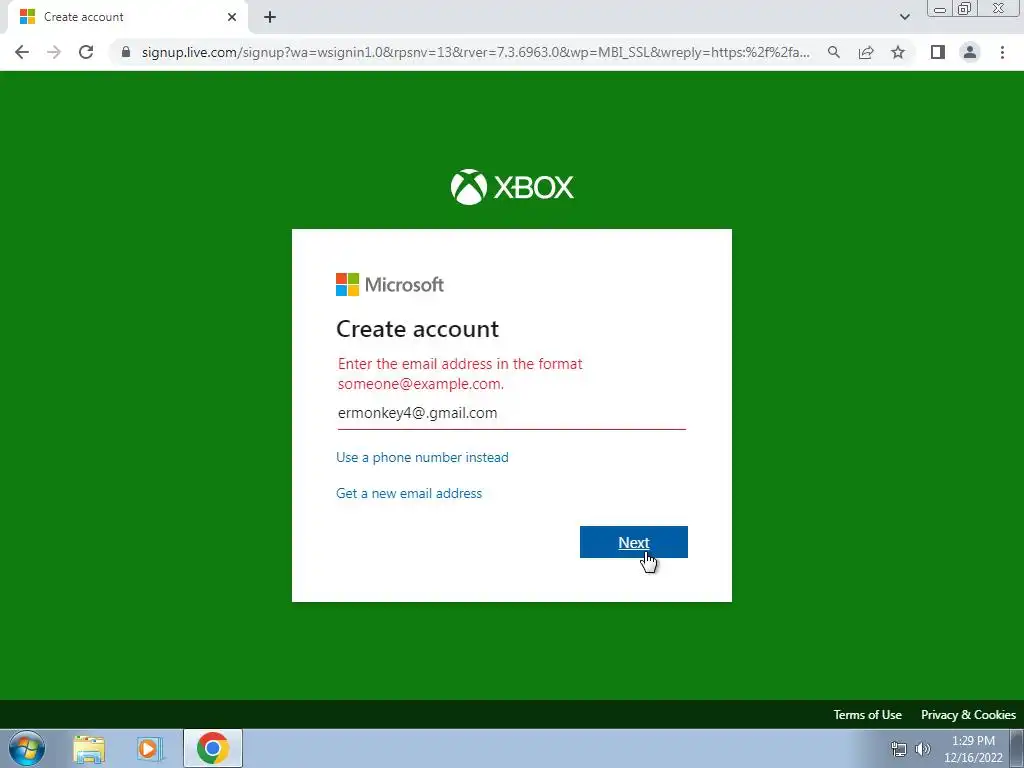Click the Microsoft logo
1024x768 pixels.
(x=390, y=285)
